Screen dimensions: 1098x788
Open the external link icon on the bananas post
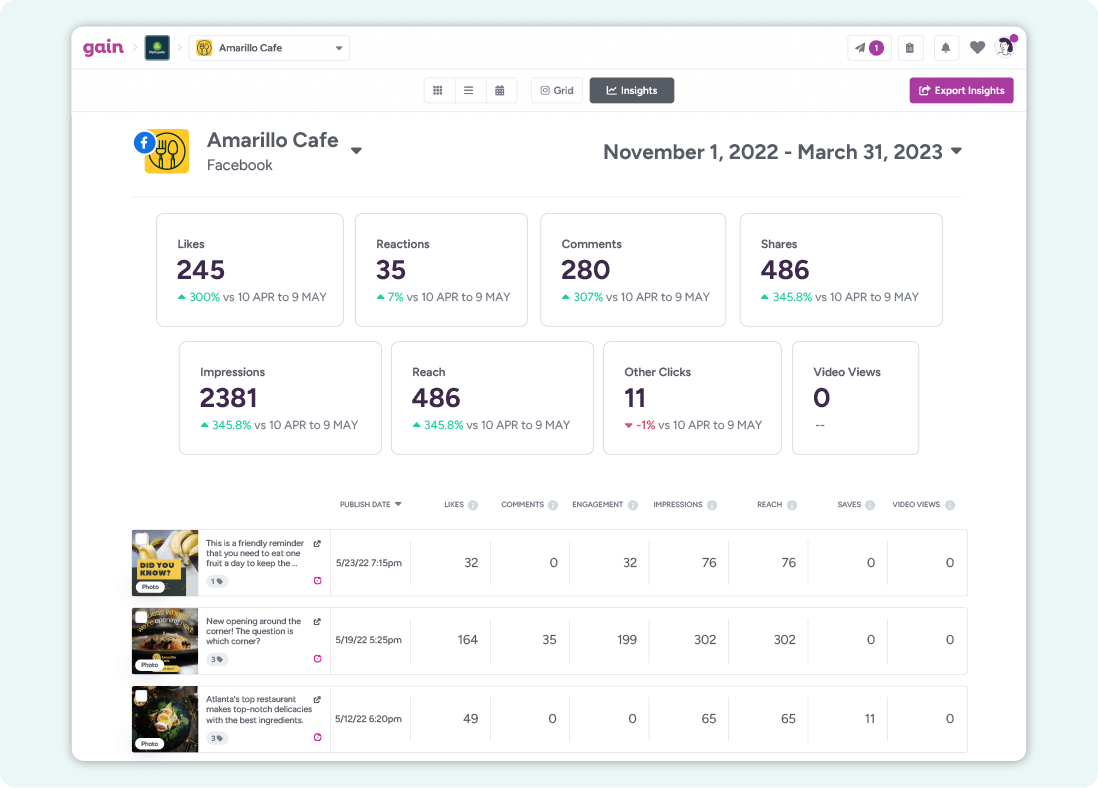[317, 543]
